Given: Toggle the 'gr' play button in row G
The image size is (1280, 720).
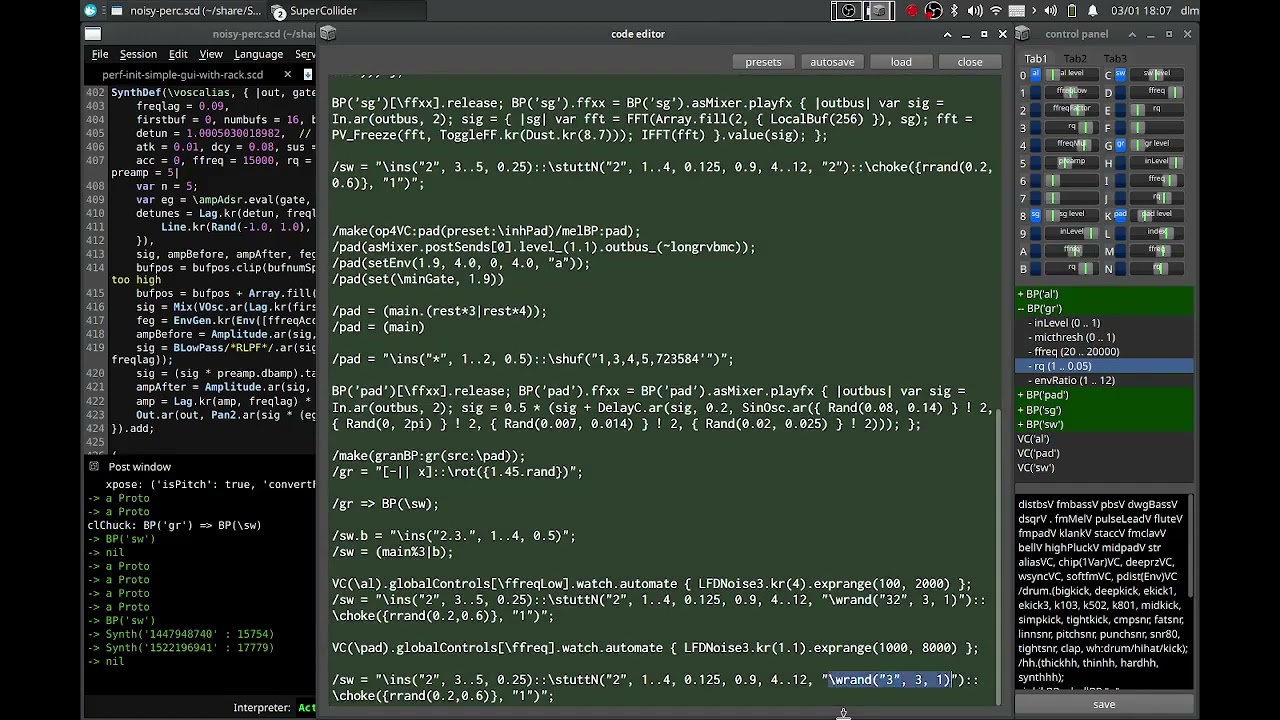Looking at the screenshot, I should 1120,145.
